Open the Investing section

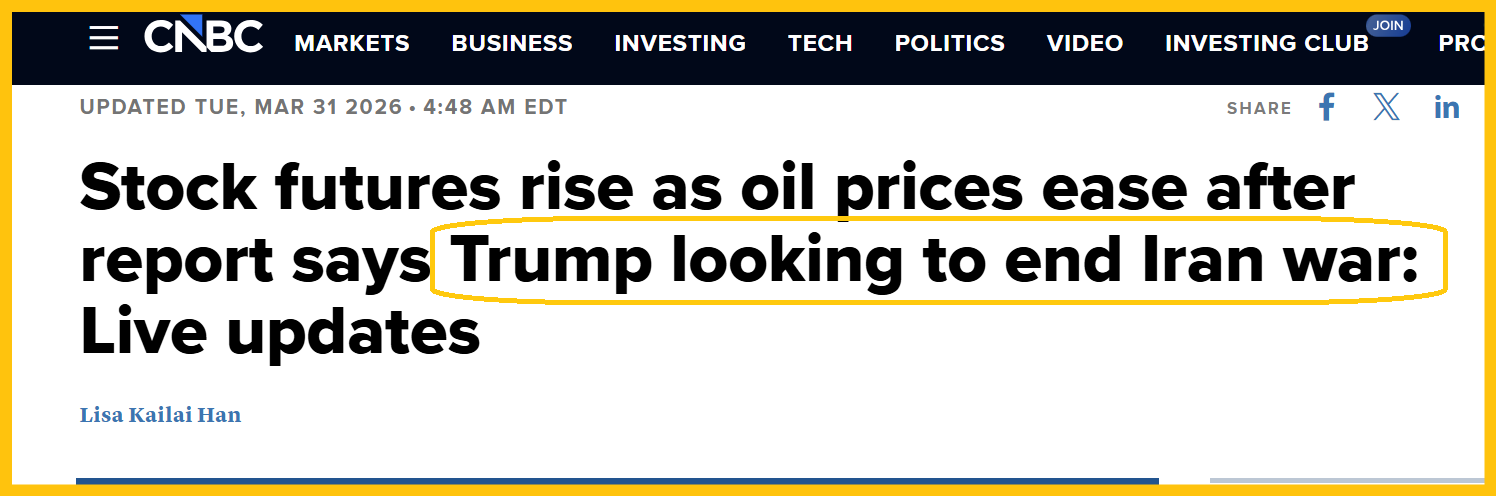point(680,43)
